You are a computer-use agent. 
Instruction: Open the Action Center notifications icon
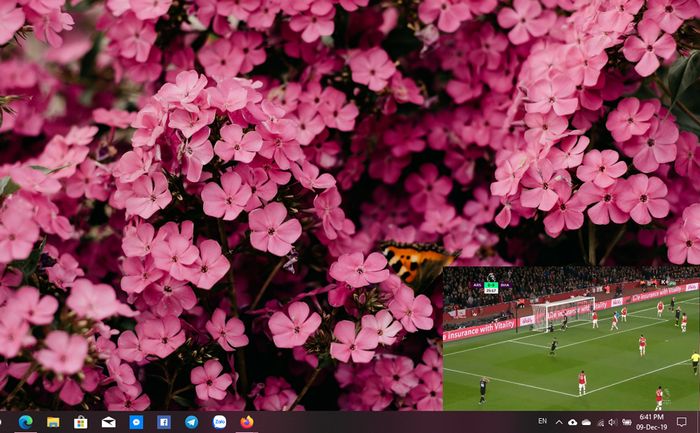coord(682,422)
